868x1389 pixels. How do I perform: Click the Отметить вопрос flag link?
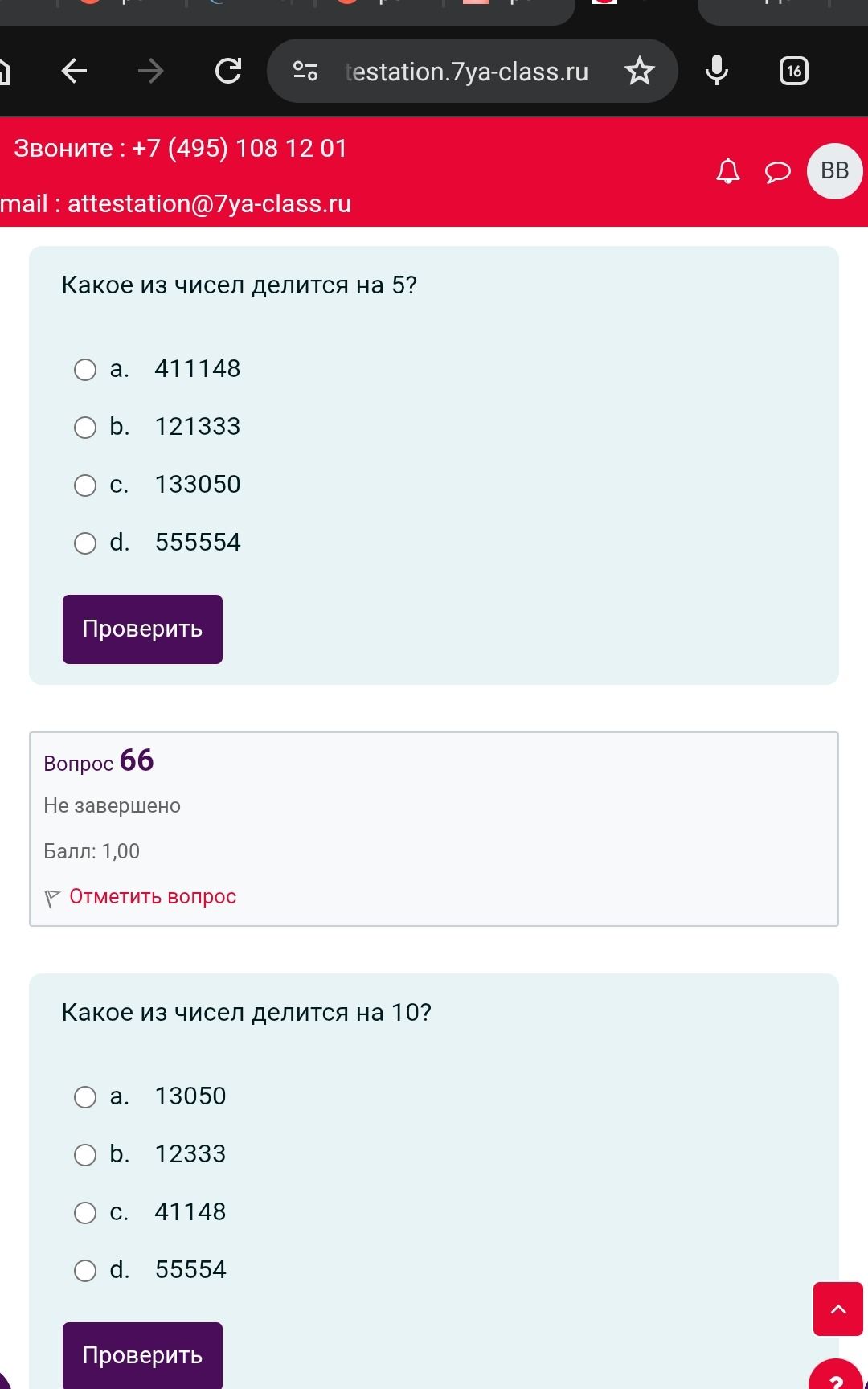coord(153,897)
